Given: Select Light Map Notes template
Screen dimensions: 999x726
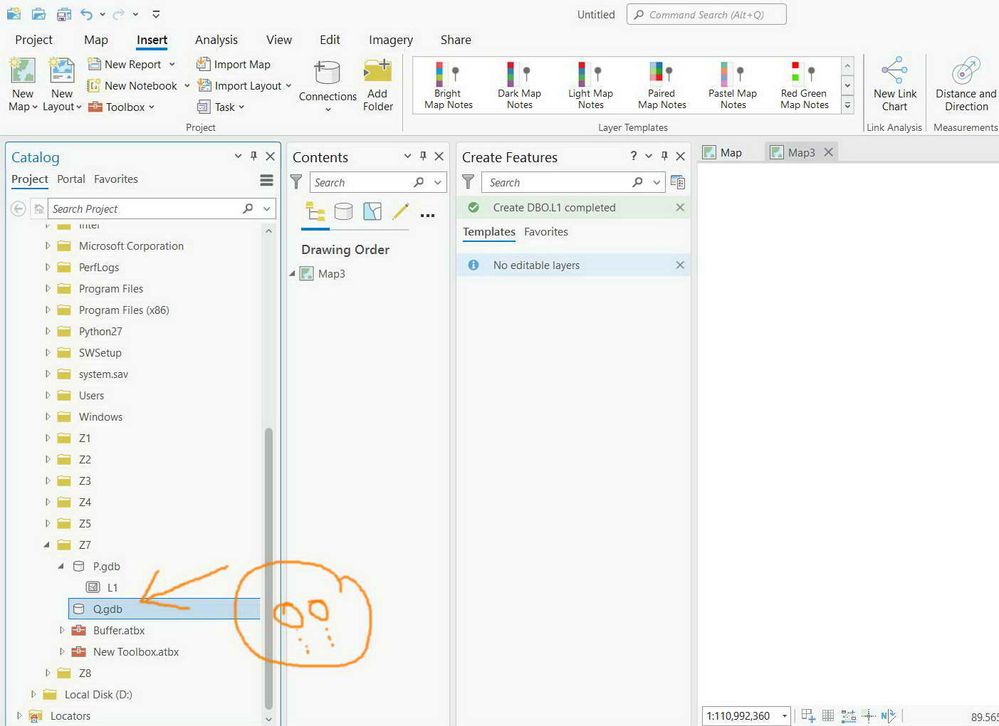Looking at the screenshot, I should coord(591,86).
